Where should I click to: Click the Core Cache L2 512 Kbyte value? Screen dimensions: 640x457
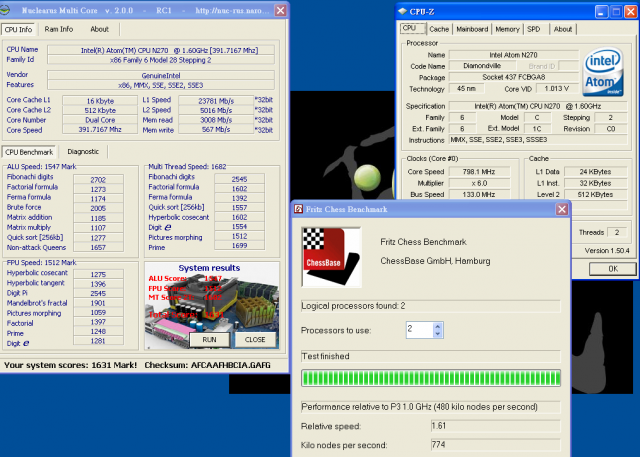coord(100,110)
